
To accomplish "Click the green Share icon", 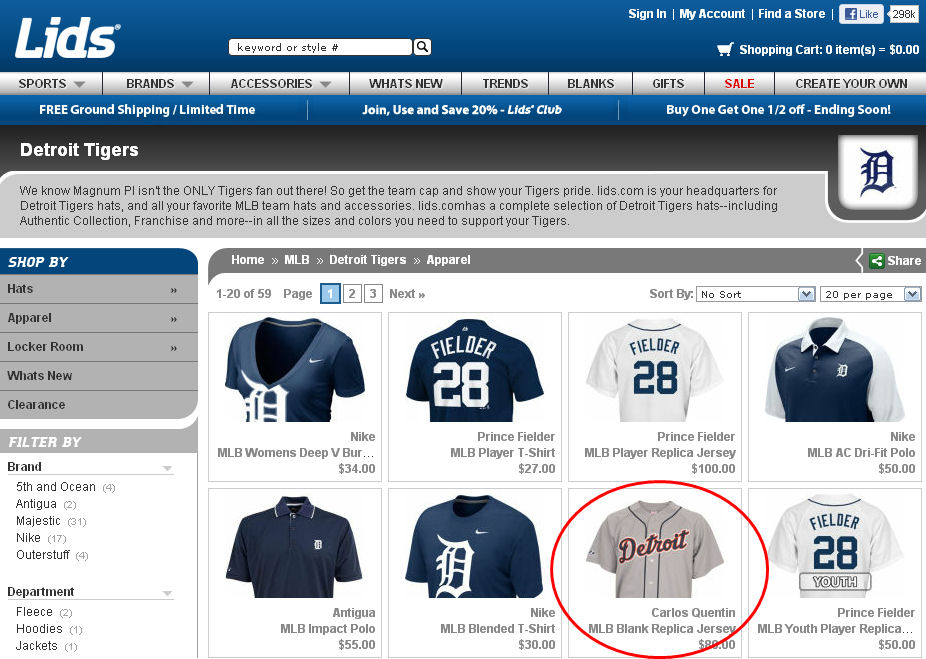I will point(877,260).
